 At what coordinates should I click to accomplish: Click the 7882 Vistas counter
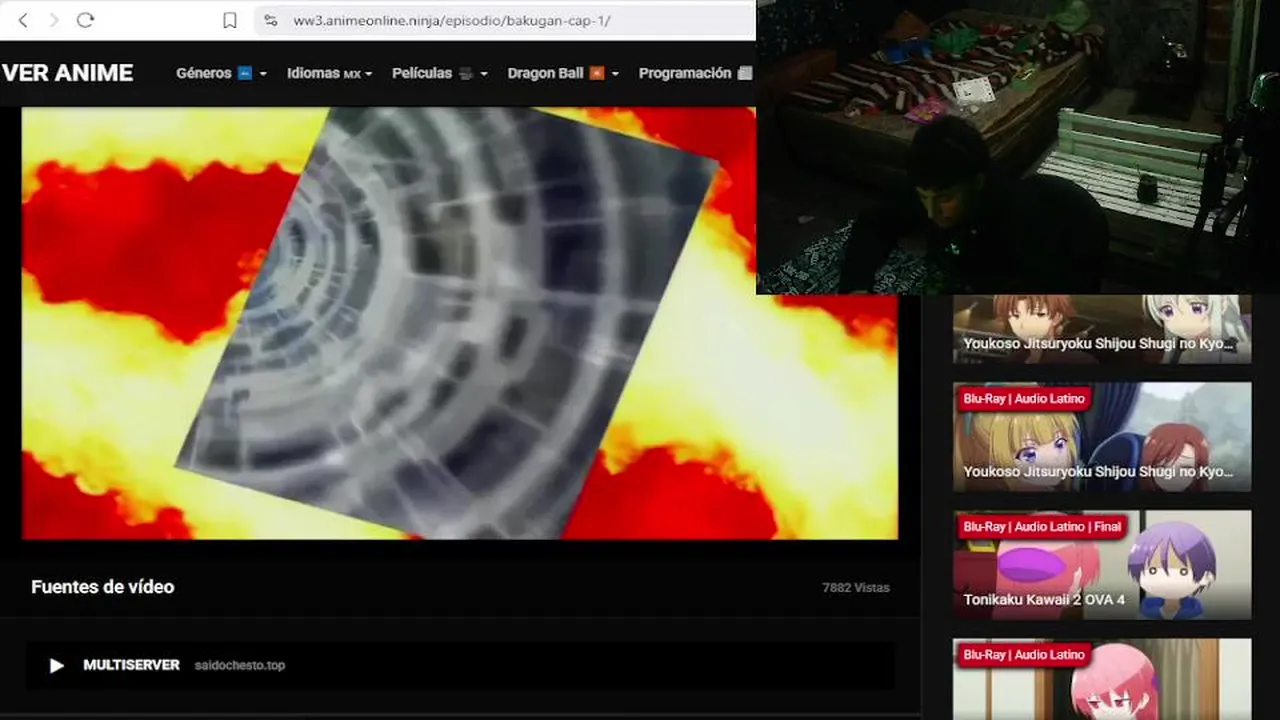856,588
